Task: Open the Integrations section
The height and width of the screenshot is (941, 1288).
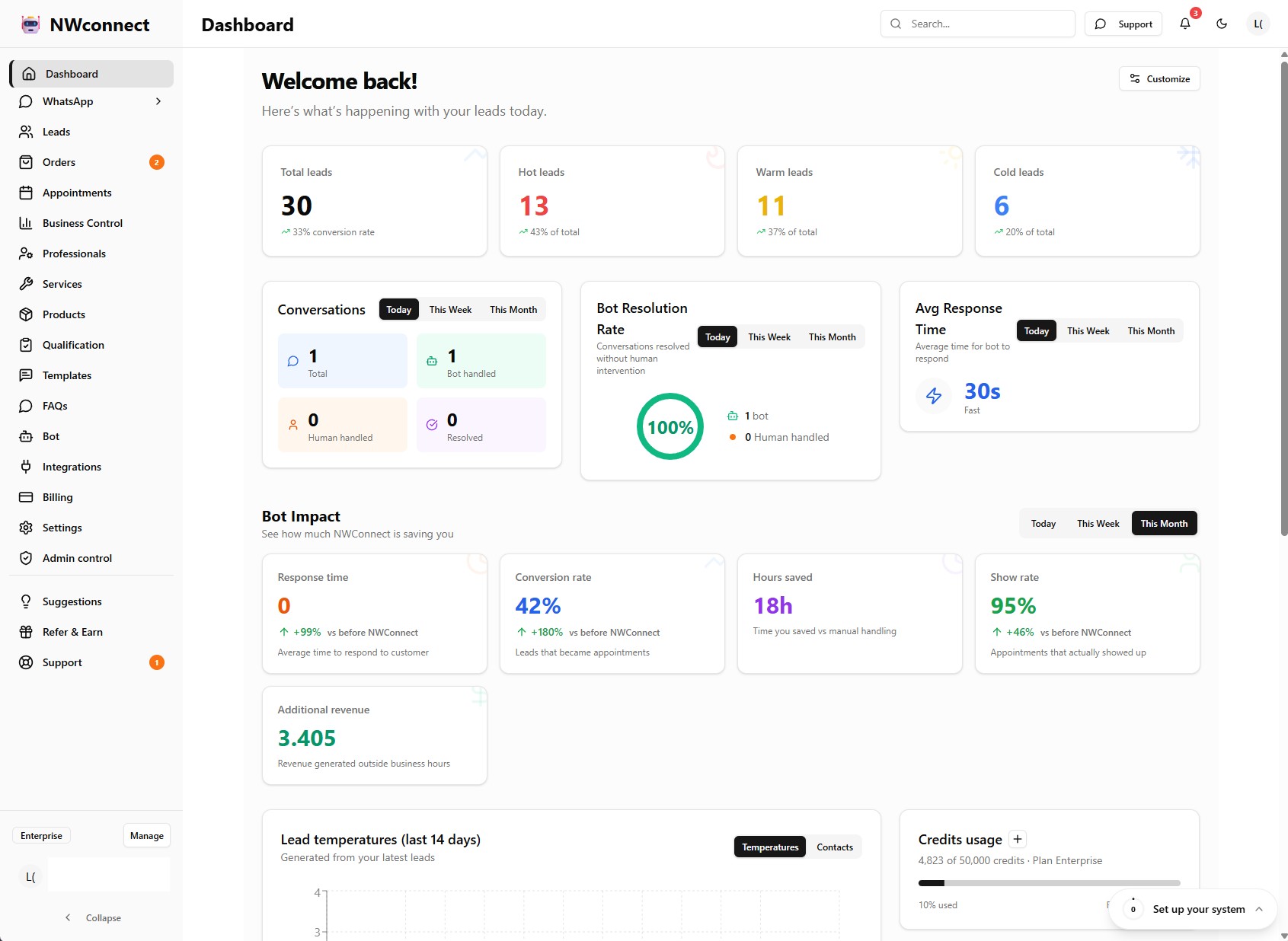Action: pos(71,467)
